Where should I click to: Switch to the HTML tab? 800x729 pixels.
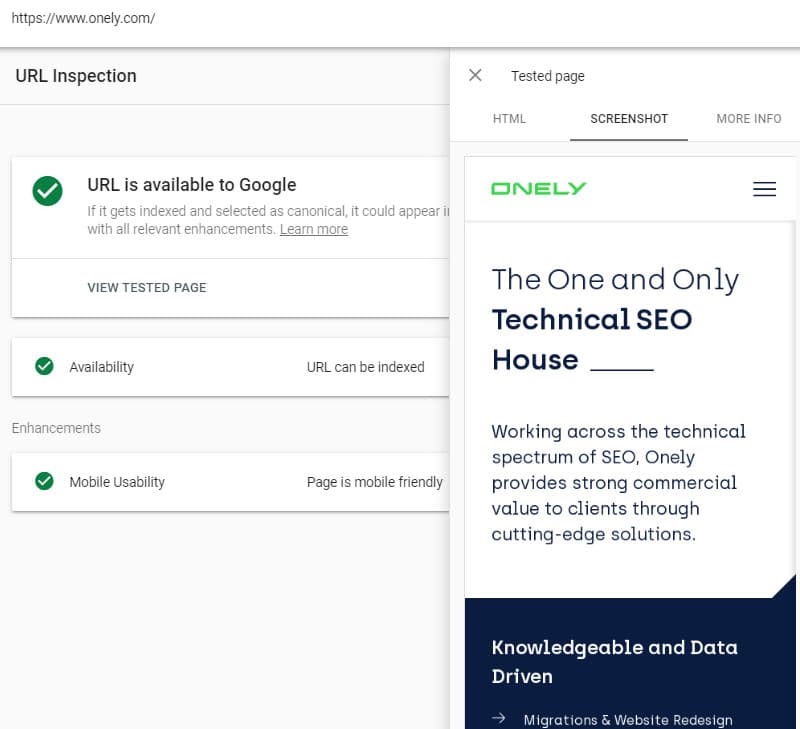[x=509, y=118]
